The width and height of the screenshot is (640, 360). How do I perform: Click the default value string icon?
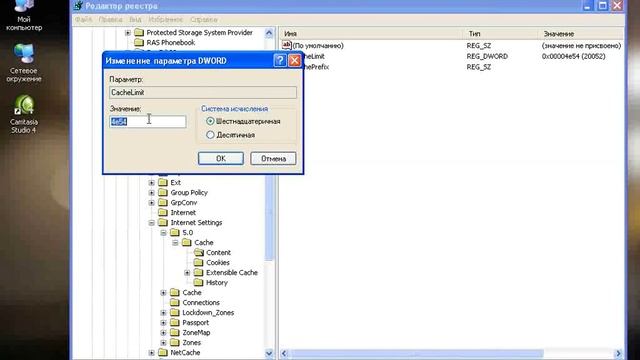point(287,45)
